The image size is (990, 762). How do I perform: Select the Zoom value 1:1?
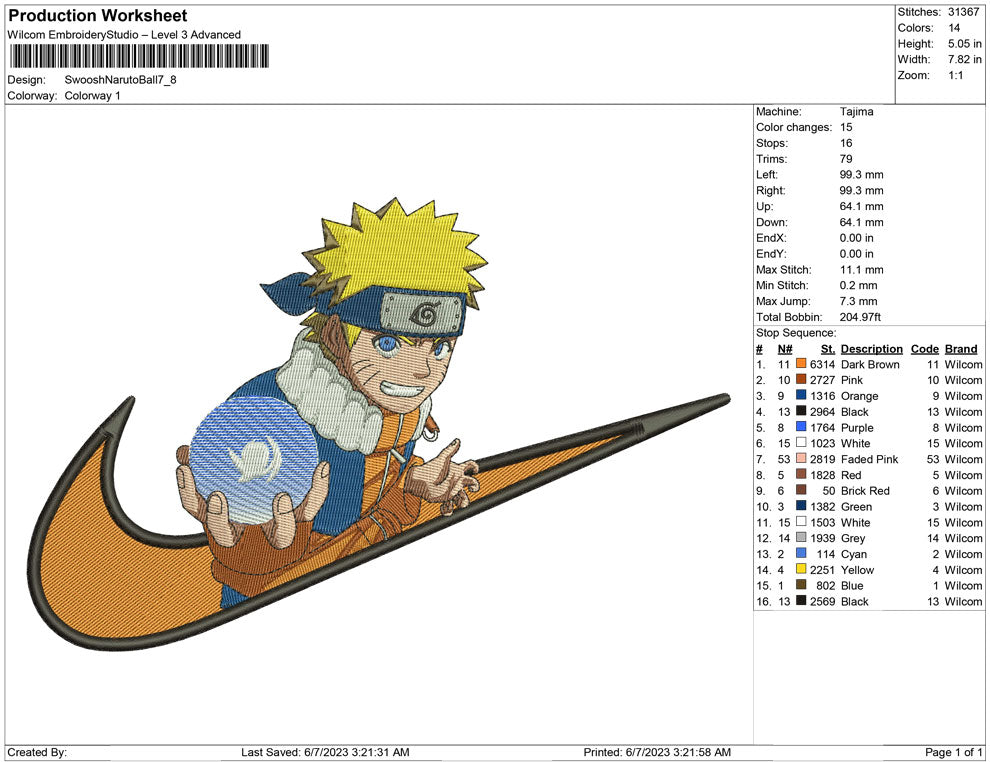tap(955, 75)
